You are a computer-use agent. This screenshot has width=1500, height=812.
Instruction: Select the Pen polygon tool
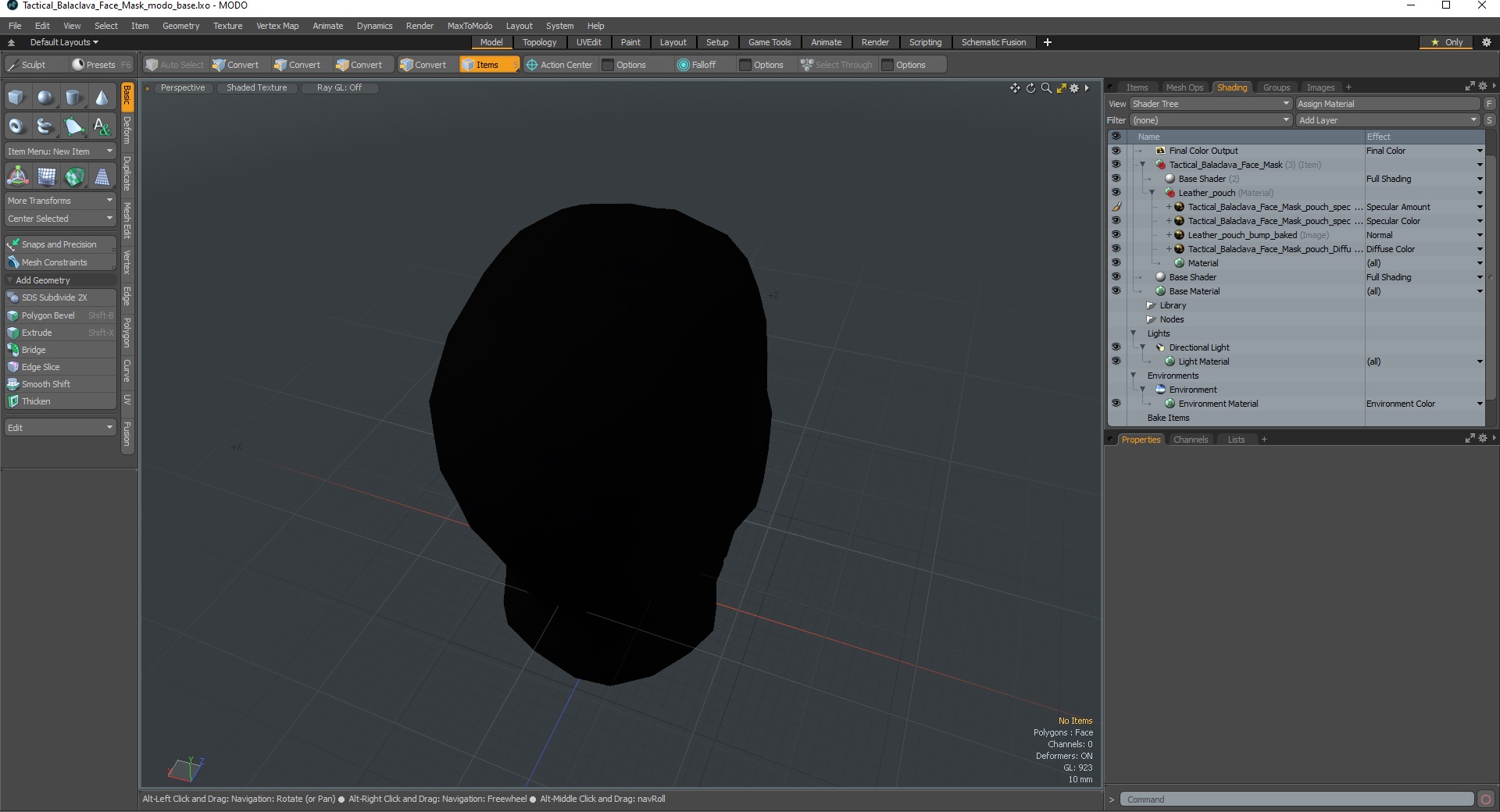click(x=73, y=126)
